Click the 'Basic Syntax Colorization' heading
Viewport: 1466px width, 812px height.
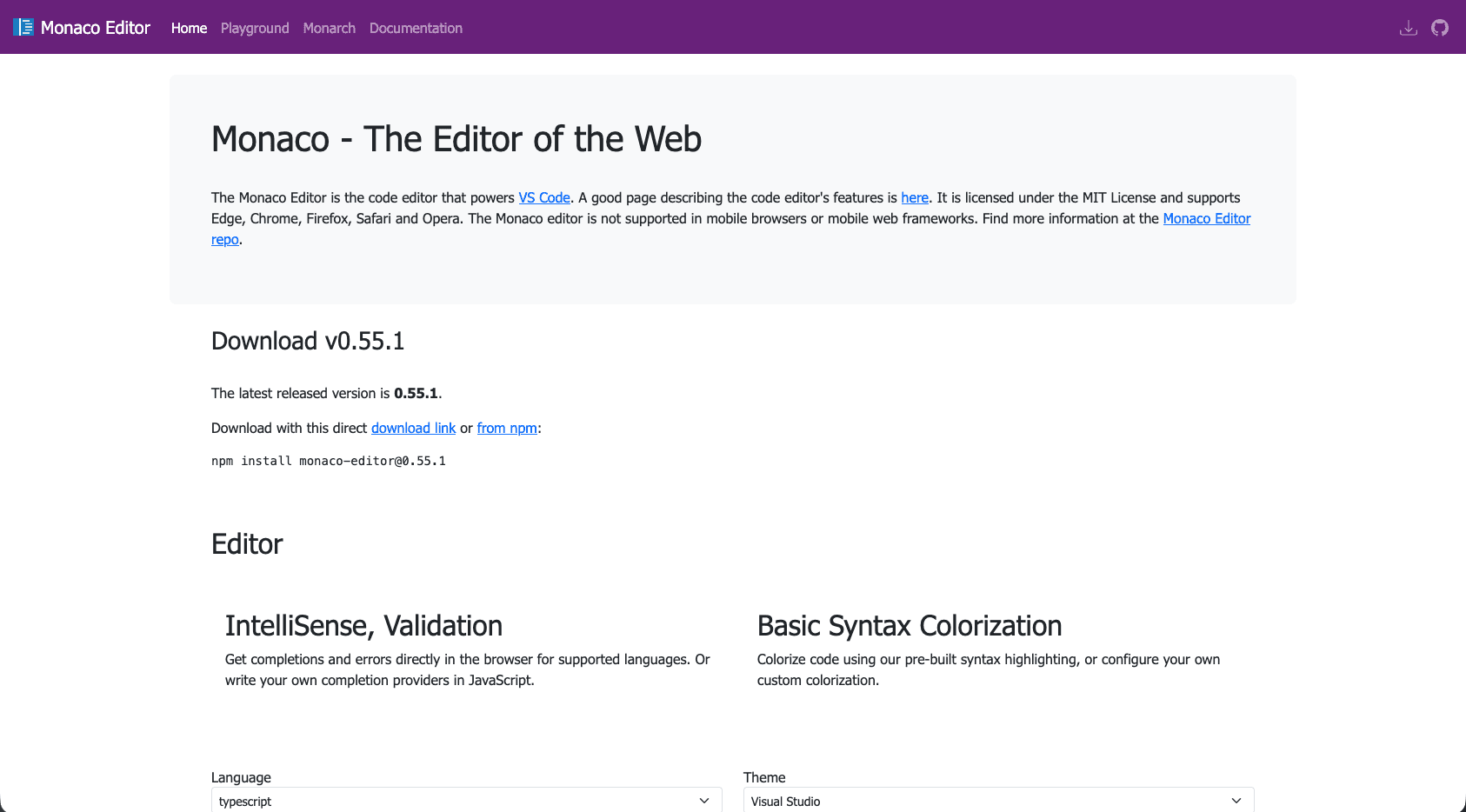(x=910, y=626)
